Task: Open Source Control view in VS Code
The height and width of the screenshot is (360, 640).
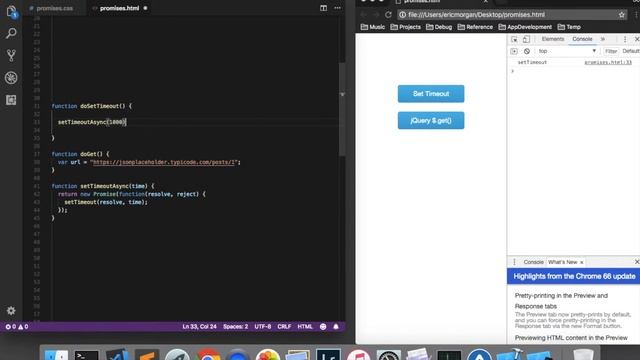Action: click(x=11, y=55)
